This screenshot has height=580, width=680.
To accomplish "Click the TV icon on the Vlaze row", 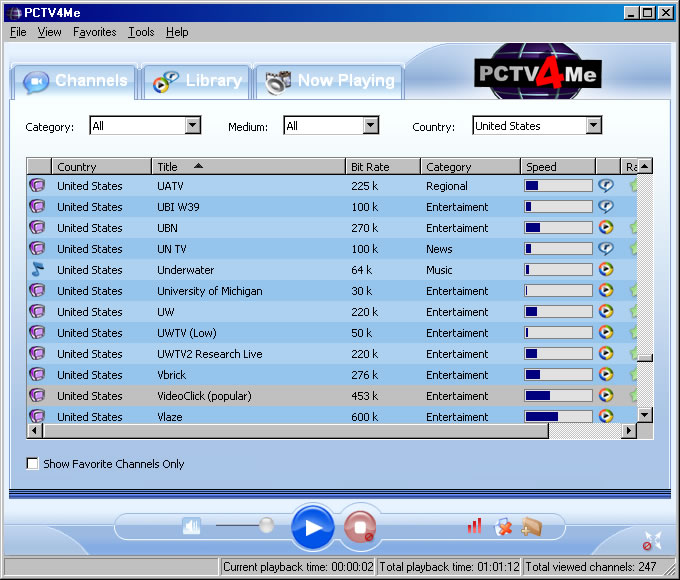I will point(37,416).
